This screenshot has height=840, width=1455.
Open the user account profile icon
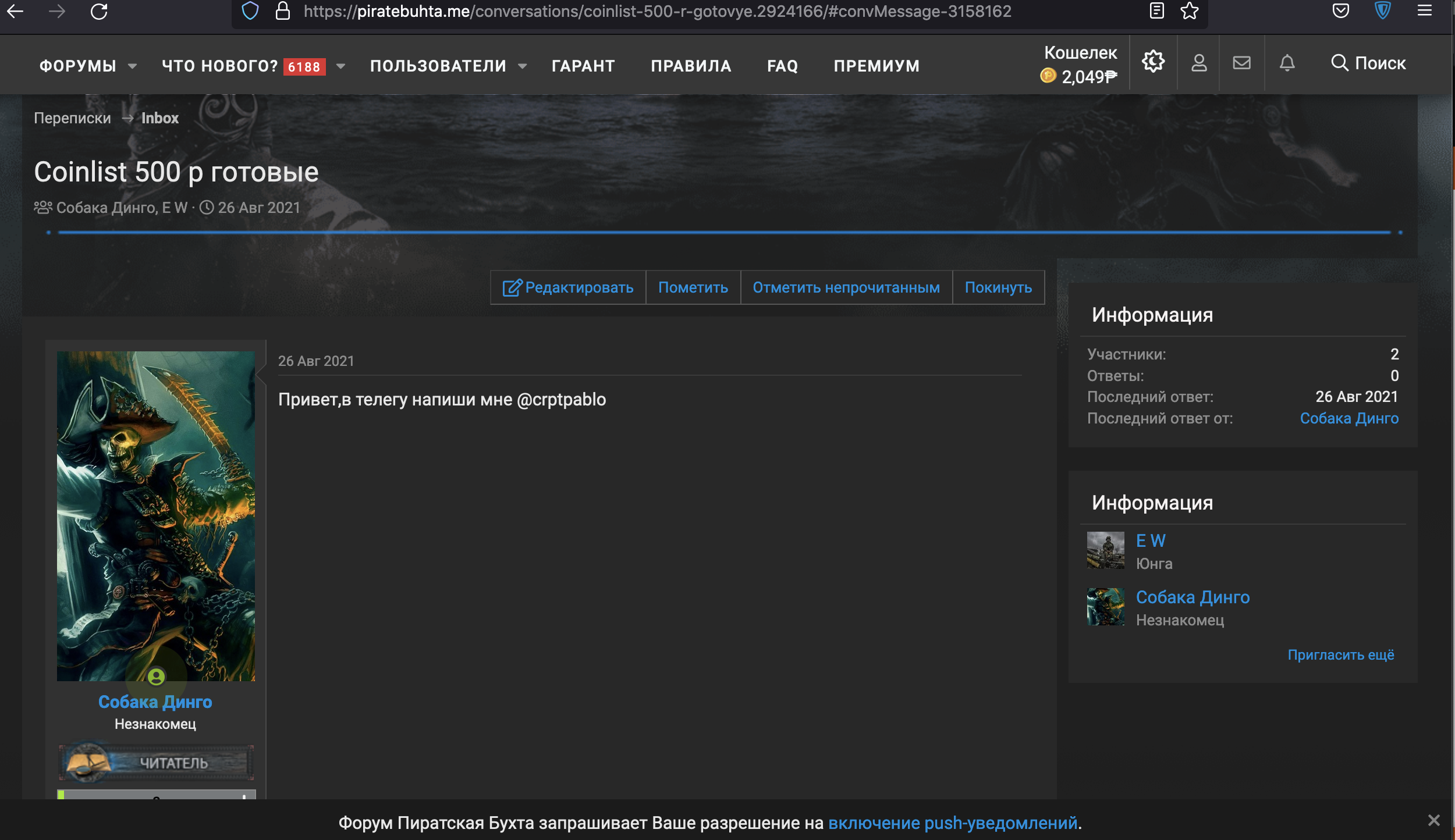(x=1199, y=63)
